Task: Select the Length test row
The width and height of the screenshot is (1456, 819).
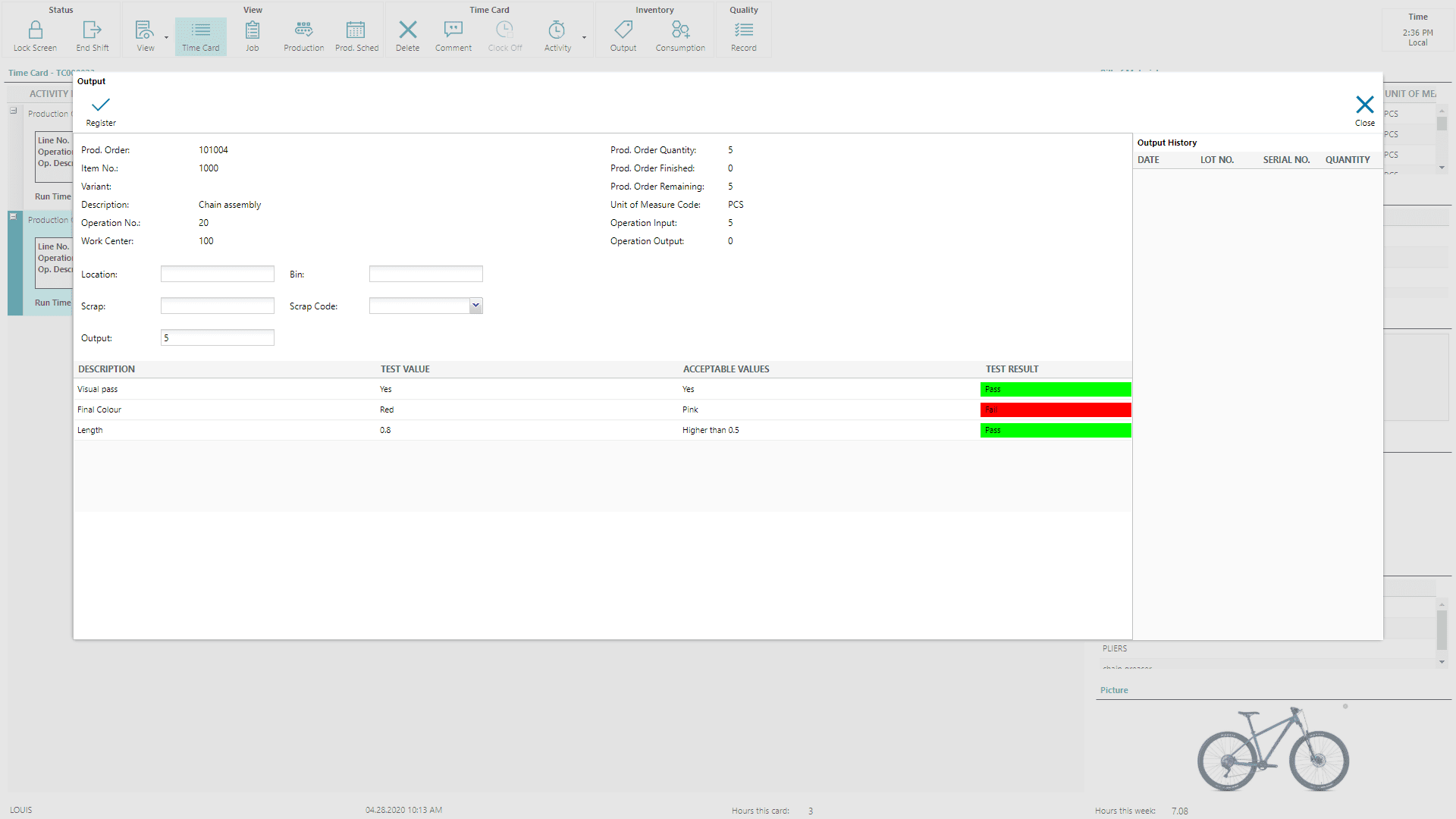Action: 603,430
